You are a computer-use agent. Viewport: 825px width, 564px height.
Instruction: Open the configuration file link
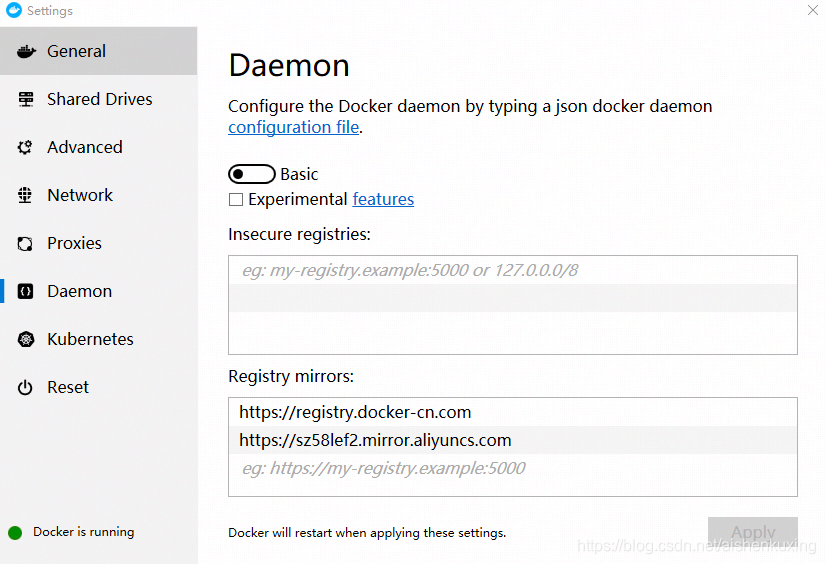tap(294, 127)
